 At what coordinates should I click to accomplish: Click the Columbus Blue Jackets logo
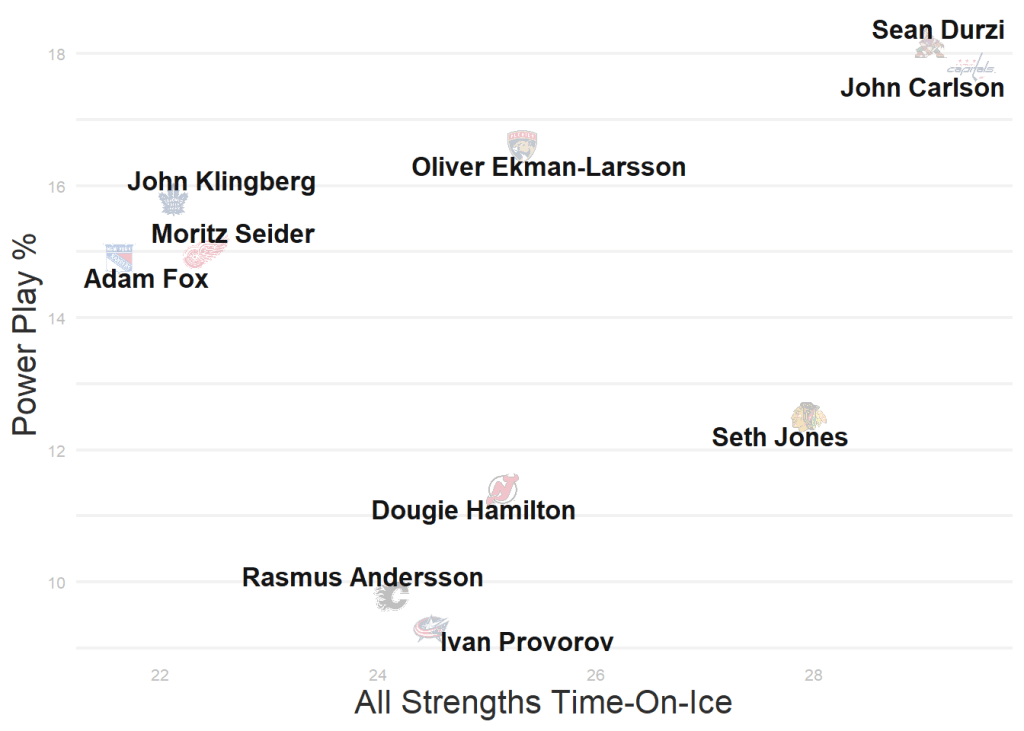432,628
